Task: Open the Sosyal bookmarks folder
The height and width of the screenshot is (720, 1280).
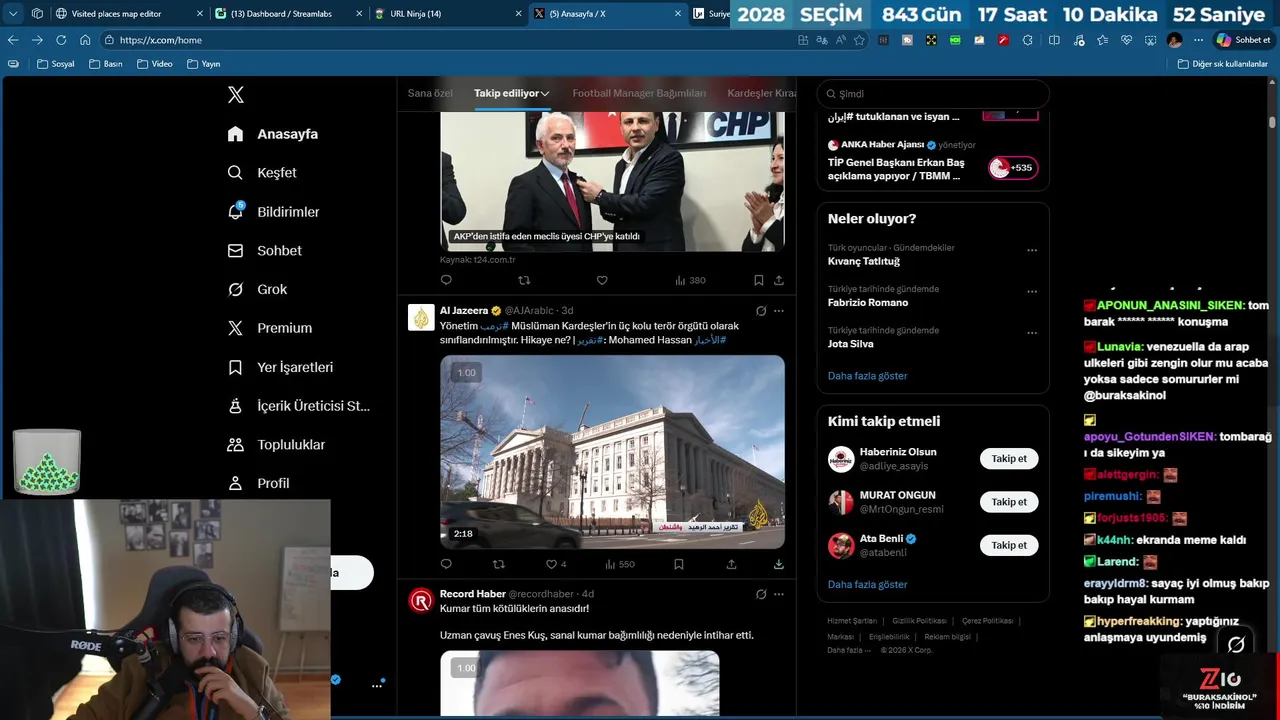Action: click(56, 64)
